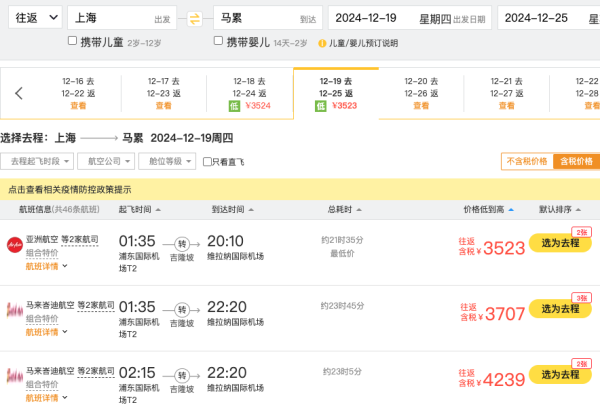
Task: Click the 上海 departure city field
Action: tap(122, 18)
